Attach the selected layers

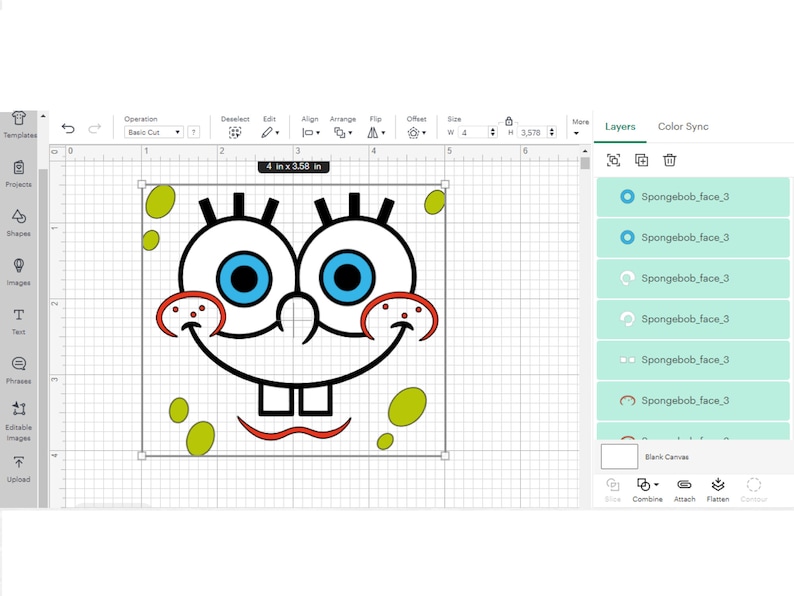click(684, 490)
